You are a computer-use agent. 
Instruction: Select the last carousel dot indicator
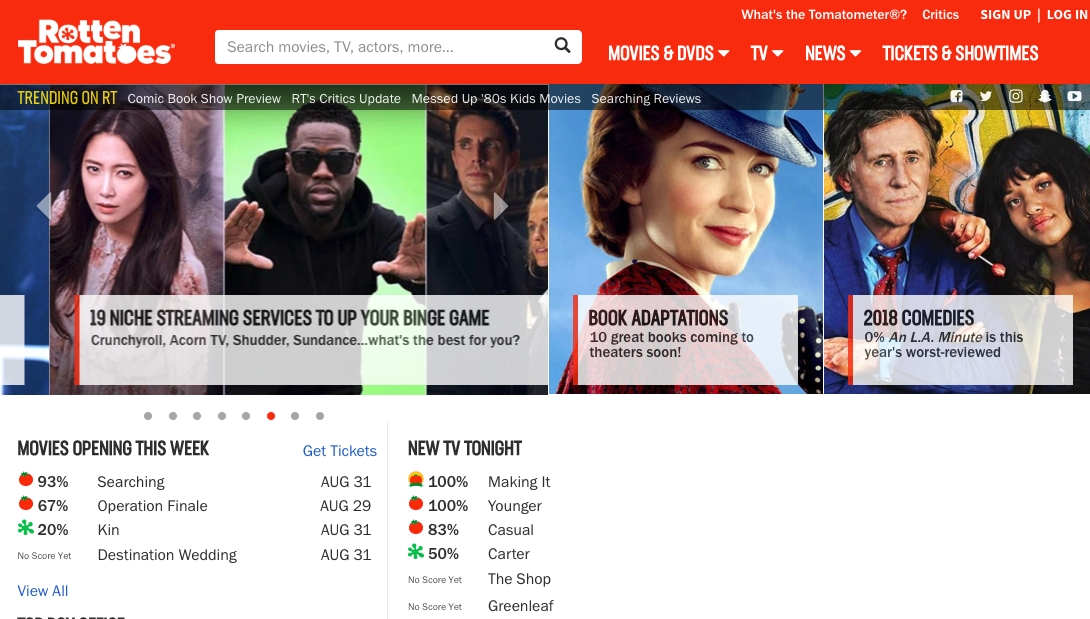[320, 416]
